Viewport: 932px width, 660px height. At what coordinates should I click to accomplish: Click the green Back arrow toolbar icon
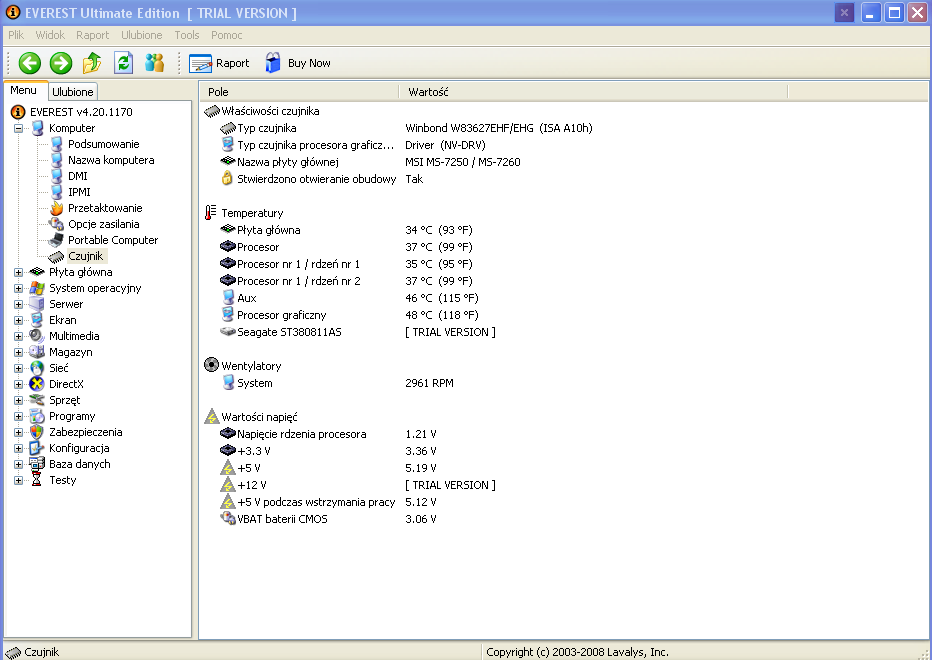(x=30, y=63)
